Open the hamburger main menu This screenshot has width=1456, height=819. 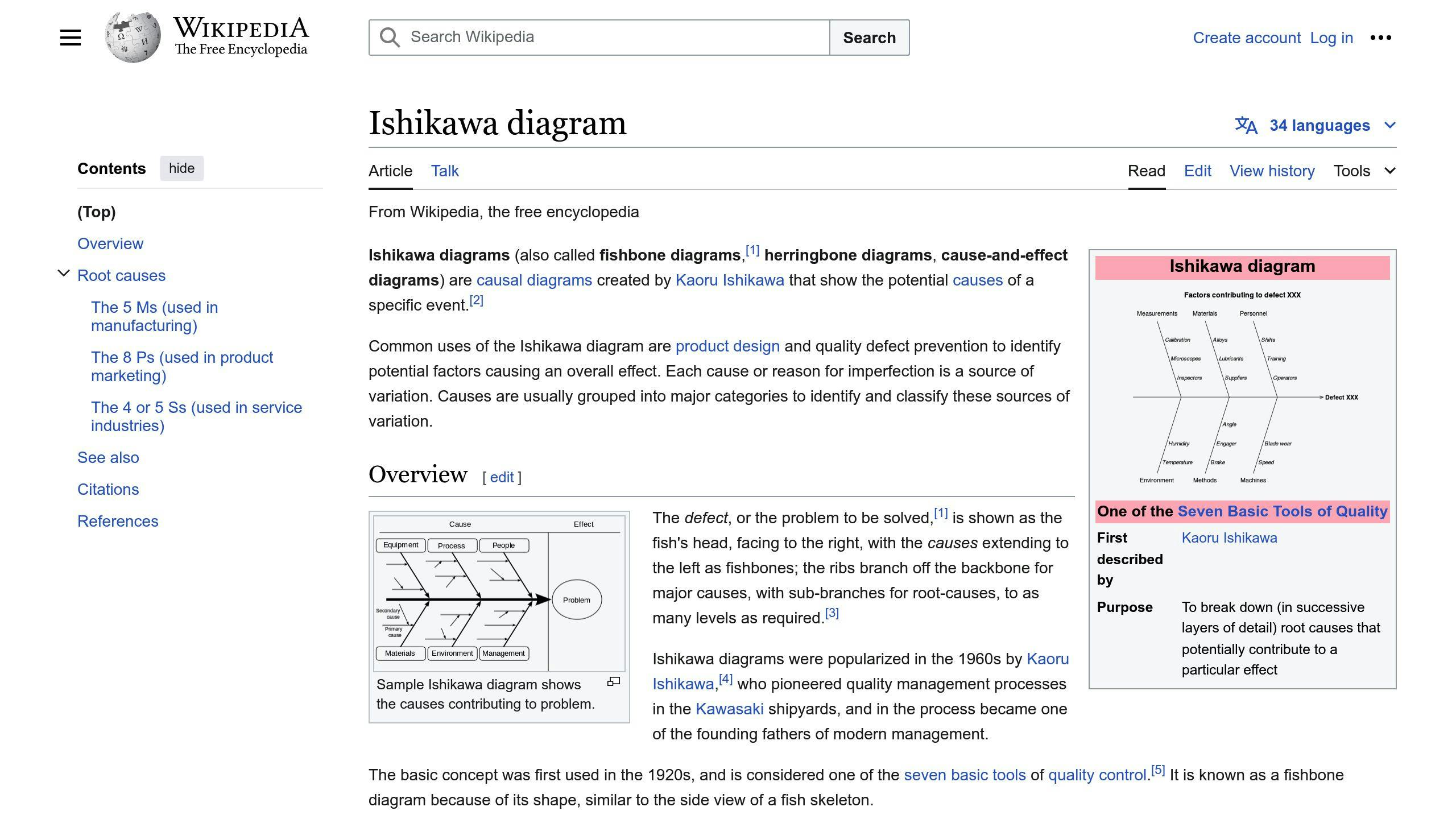tap(71, 38)
